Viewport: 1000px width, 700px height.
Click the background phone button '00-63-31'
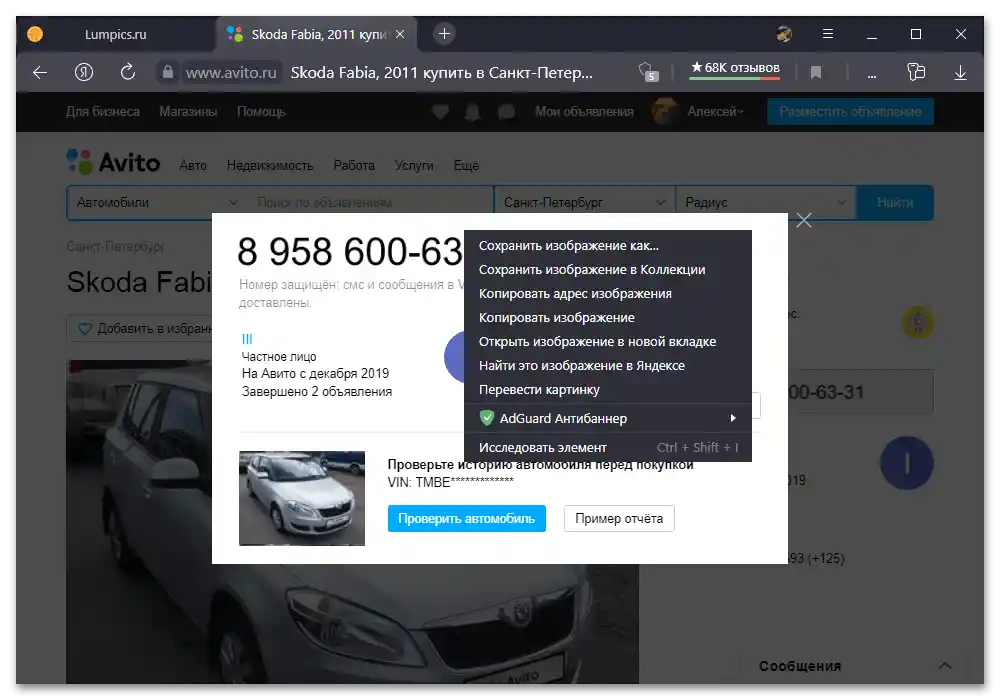[860, 392]
